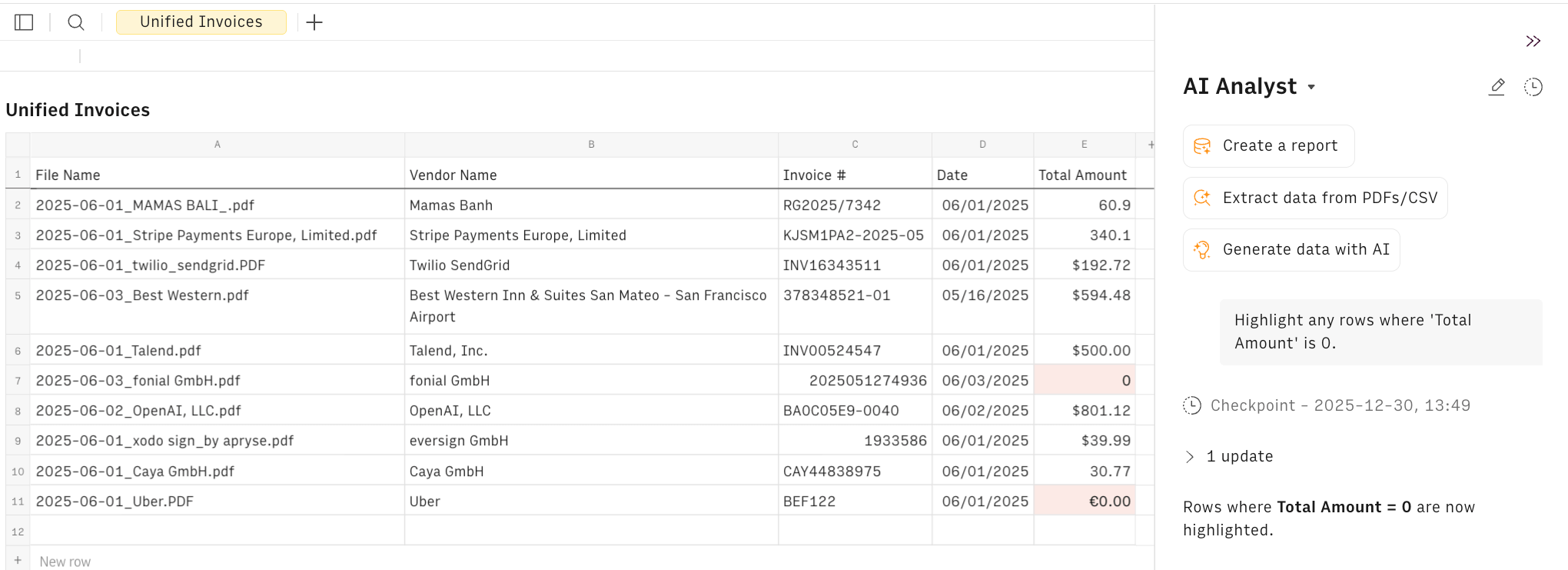Select invoice number RG2025/7342
Viewport: 1568px width, 570px height.
[x=855, y=205]
